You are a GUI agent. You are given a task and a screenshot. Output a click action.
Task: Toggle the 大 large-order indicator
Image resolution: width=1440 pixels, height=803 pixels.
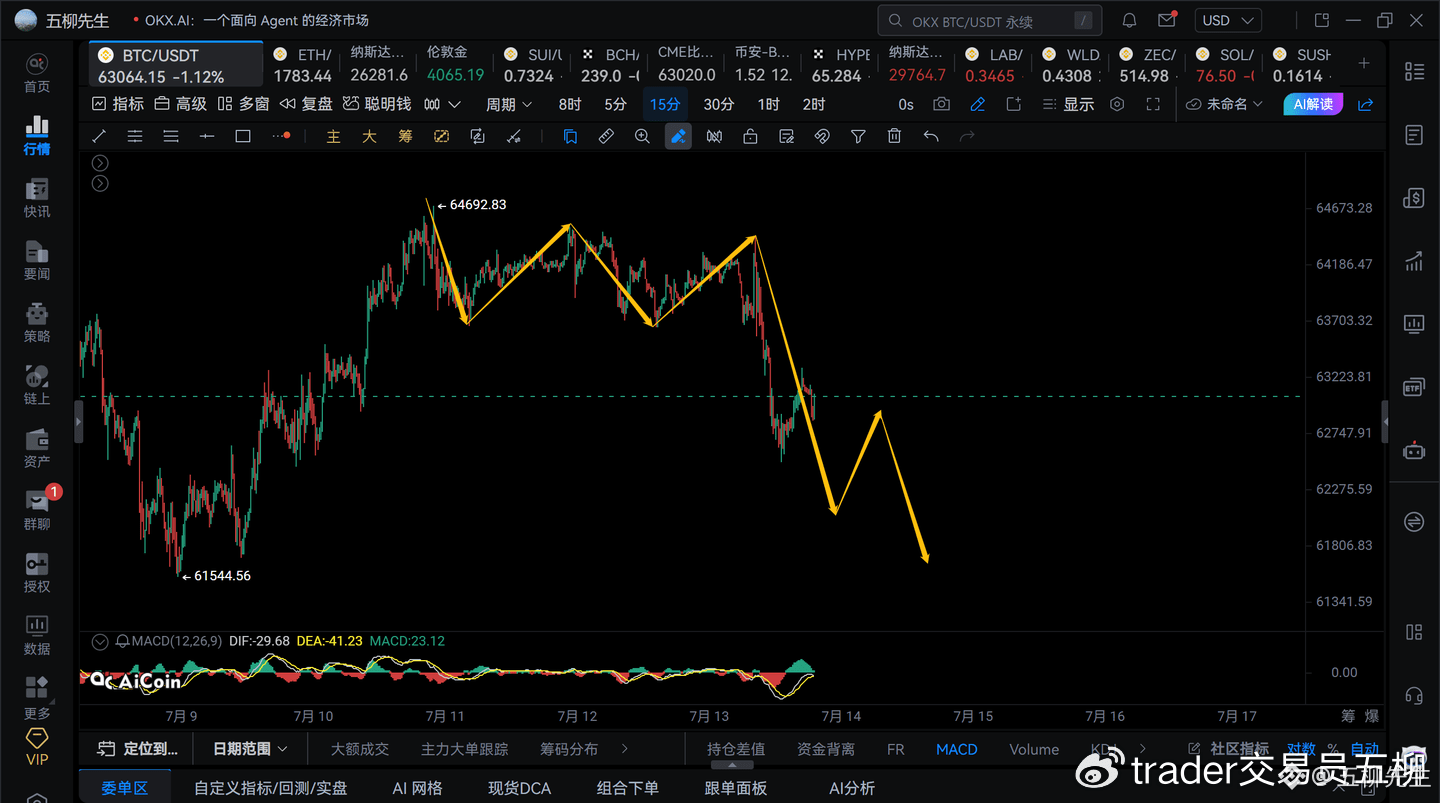tap(369, 136)
